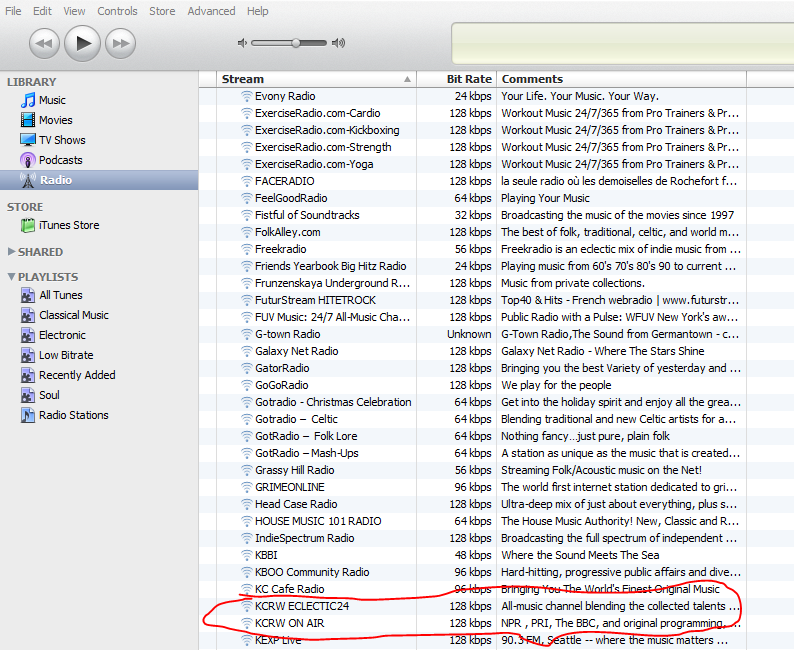Viewport: 794px width, 650px height.
Task: Click the Next track fast-forward button
Action: click(121, 44)
